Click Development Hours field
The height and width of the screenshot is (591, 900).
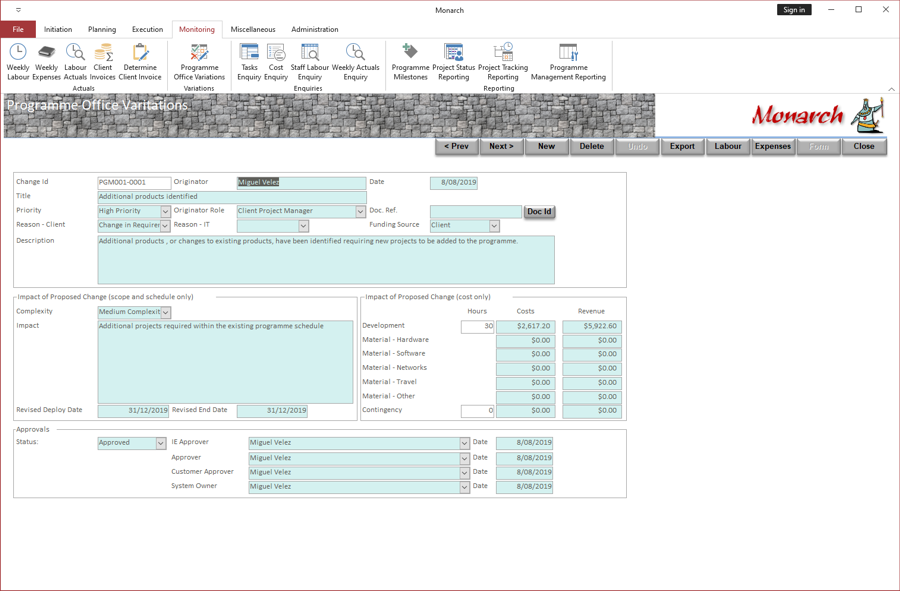coord(478,326)
